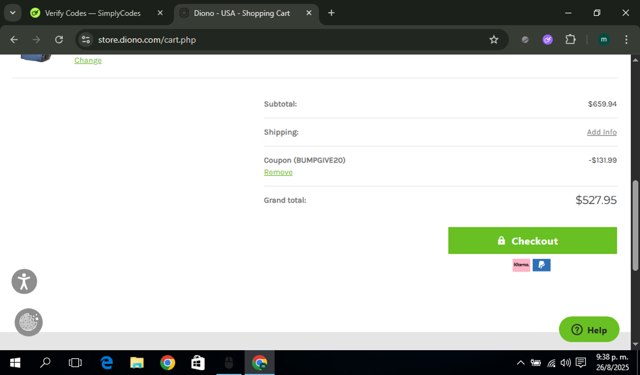Show hidden system tray icons

pyautogui.click(x=520, y=362)
